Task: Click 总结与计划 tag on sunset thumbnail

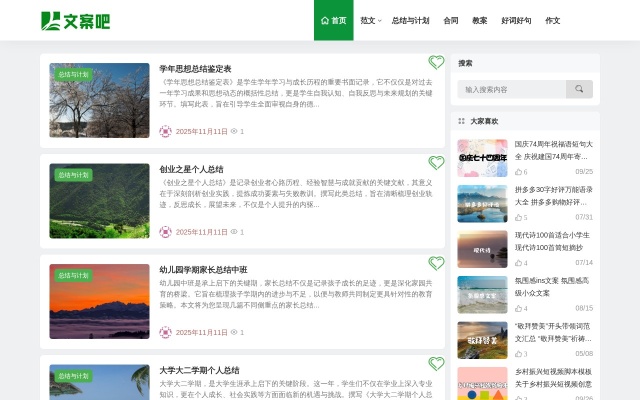Action: click(73, 275)
